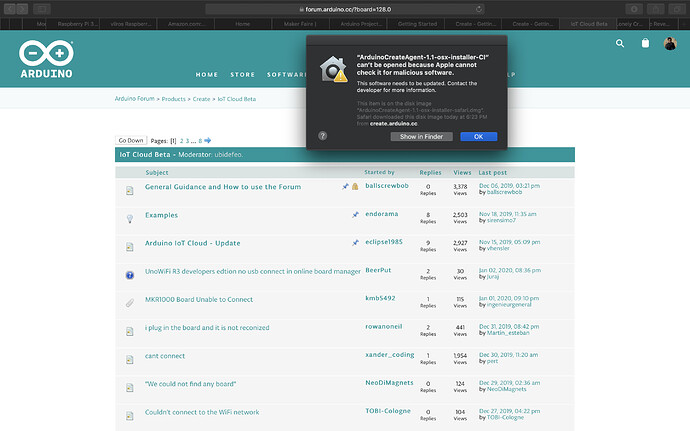Open UnoWiFi R3 developers edtion topic

(x=253, y=271)
